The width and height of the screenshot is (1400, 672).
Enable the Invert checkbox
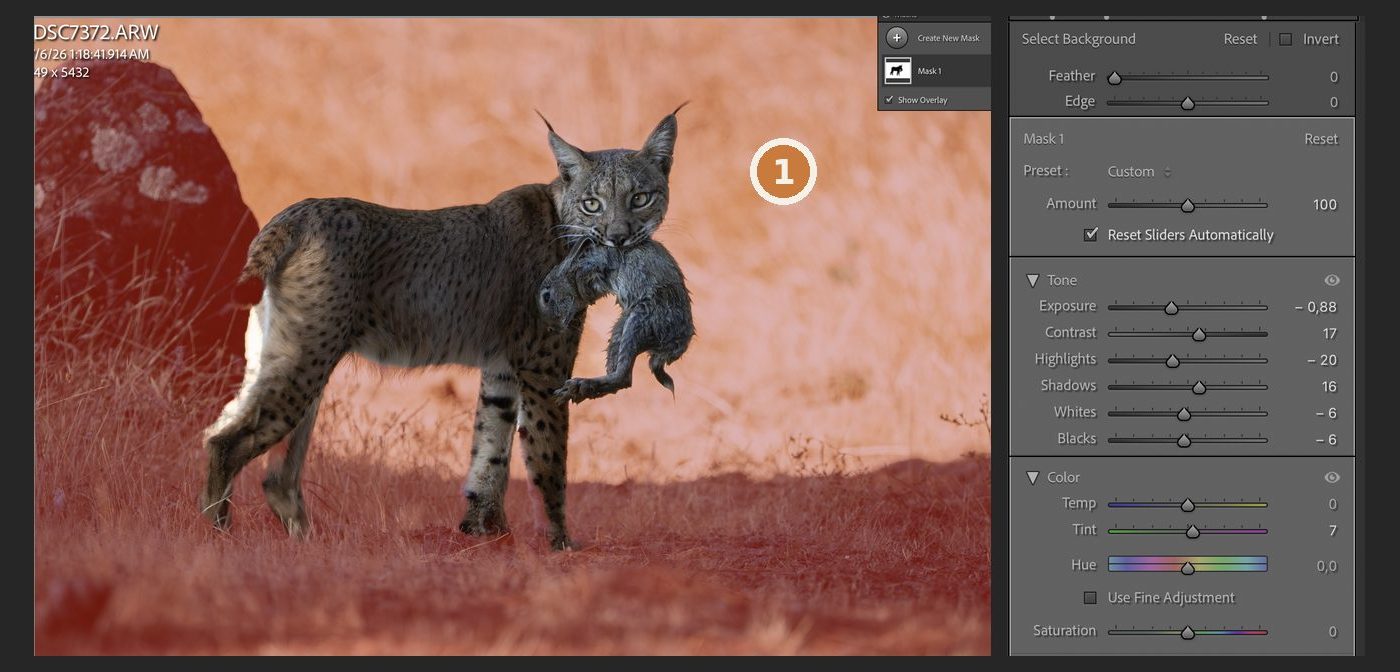click(1286, 39)
